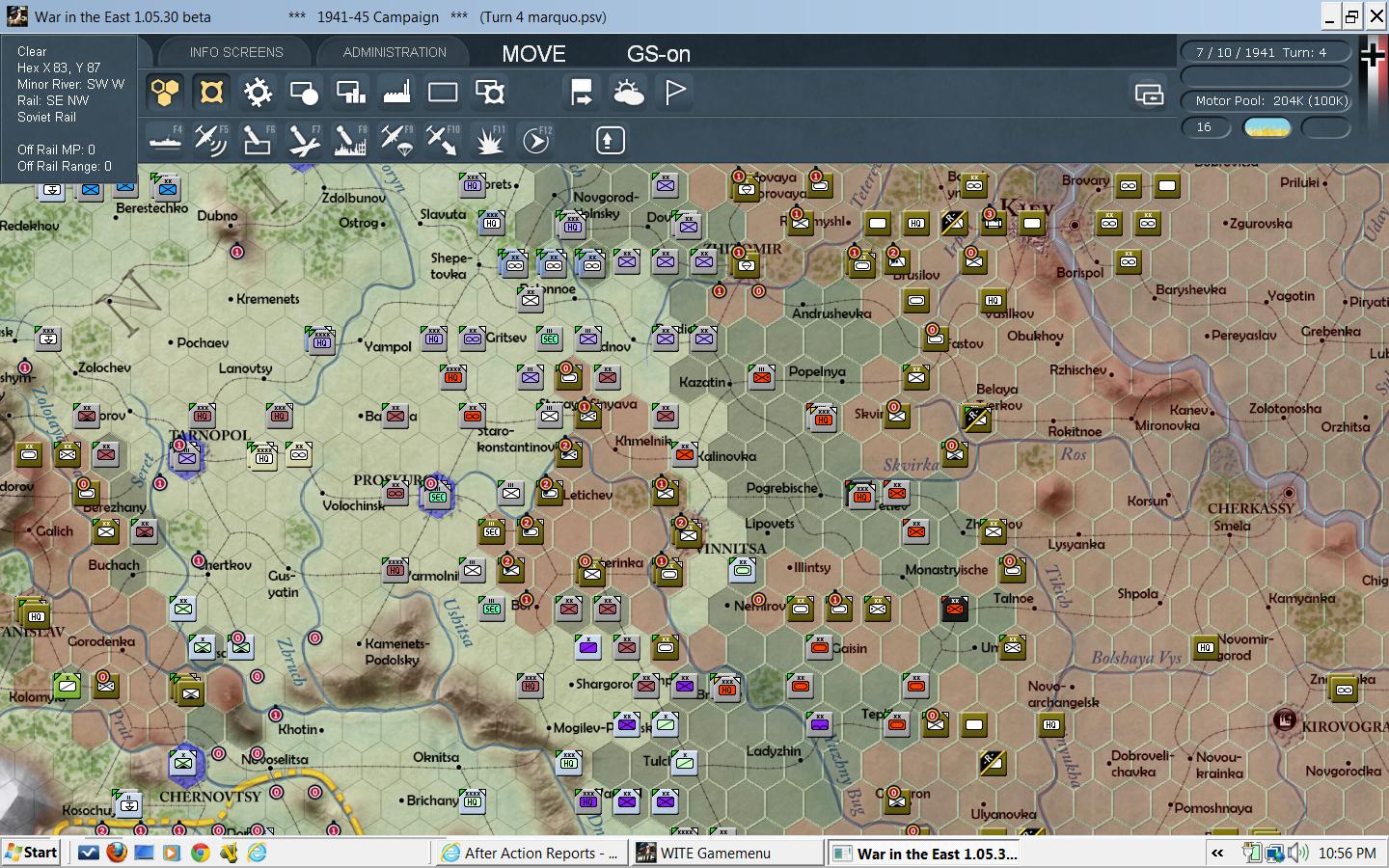Click the MOVE mode label
Image resolution: width=1389 pixels, height=868 pixels.
533,54
